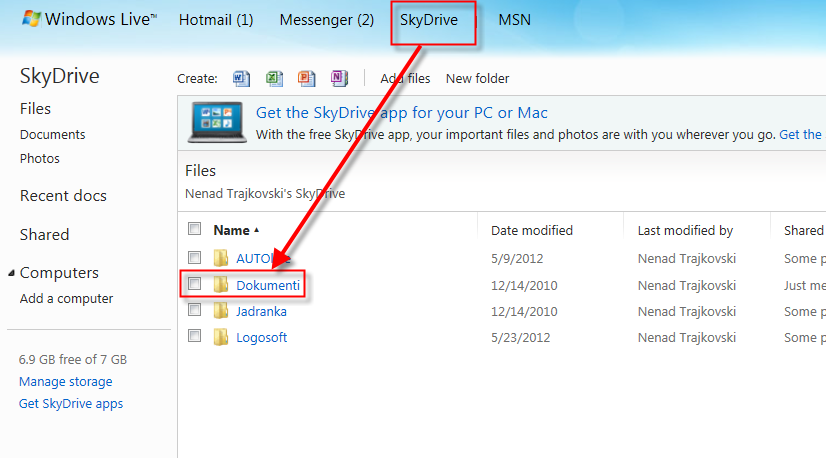Create a new Excel workbook
This screenshot has height=458, width=826.
(x=274, y=78)
